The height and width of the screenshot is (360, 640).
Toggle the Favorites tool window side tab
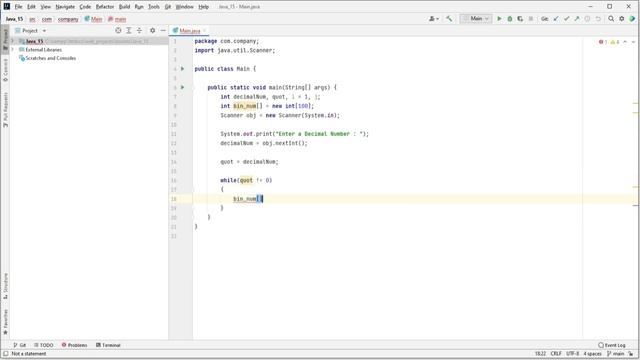click(x=5, y=321)
